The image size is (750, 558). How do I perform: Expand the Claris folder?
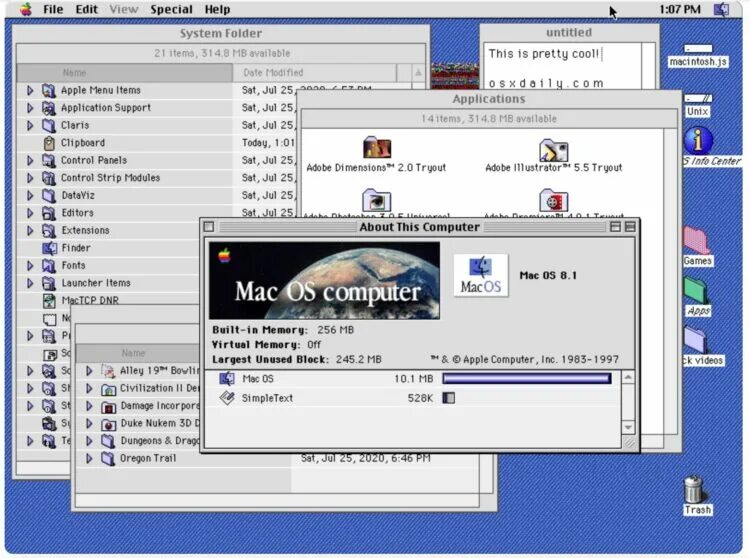click(x=30, y=125)
